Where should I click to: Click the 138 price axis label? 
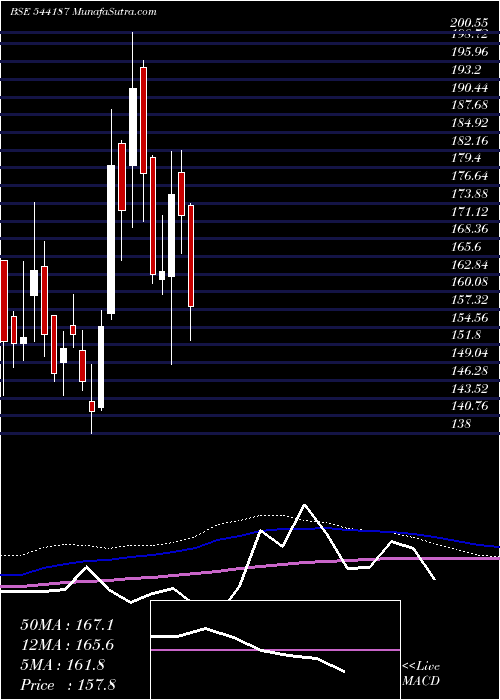click(x=461, y=424)
